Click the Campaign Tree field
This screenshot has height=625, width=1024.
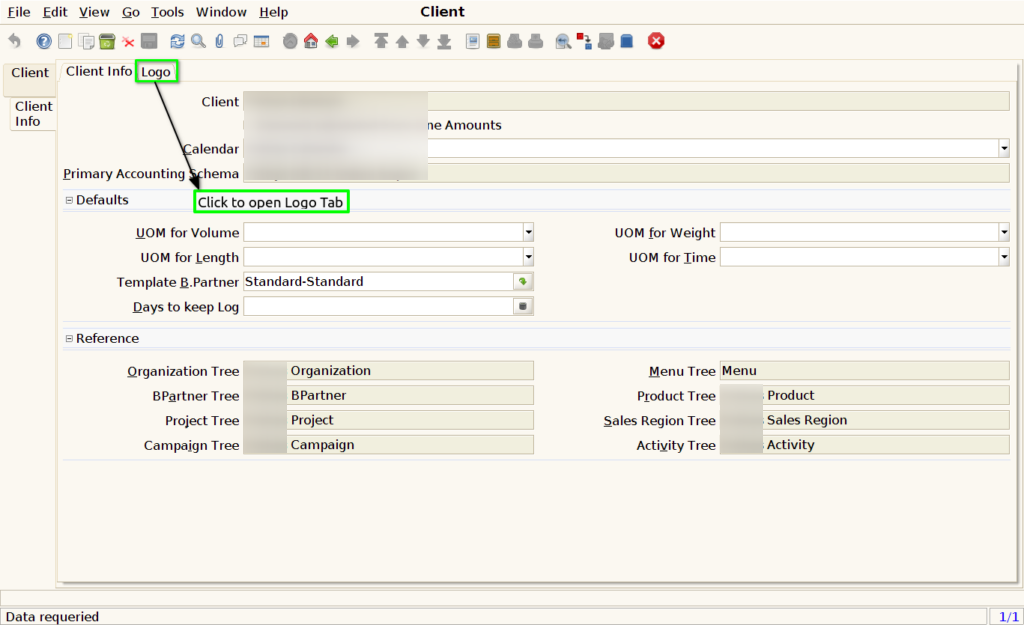pos(388,445)
